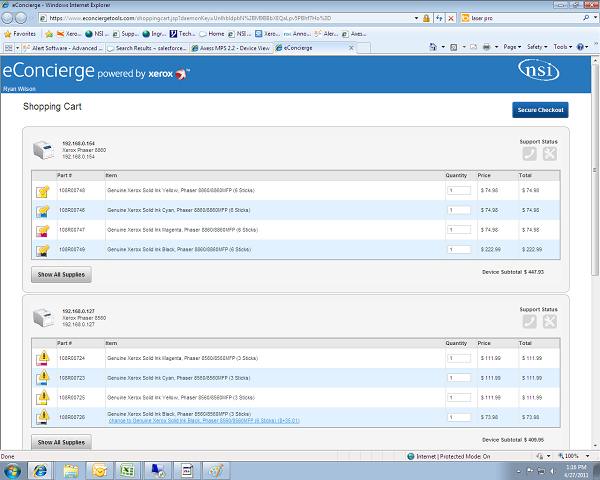Open the Safety menu

[537, 47]
